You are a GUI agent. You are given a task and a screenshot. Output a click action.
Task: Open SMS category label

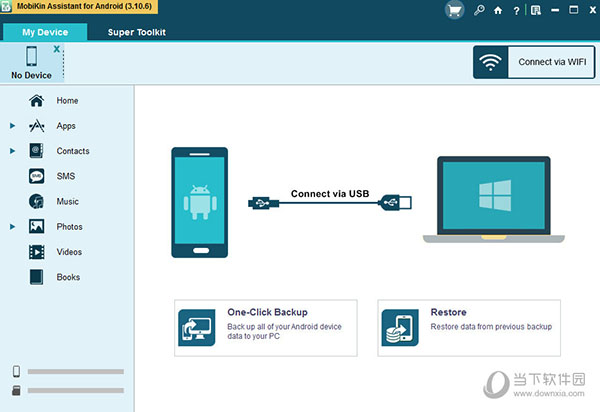(66, 176)
